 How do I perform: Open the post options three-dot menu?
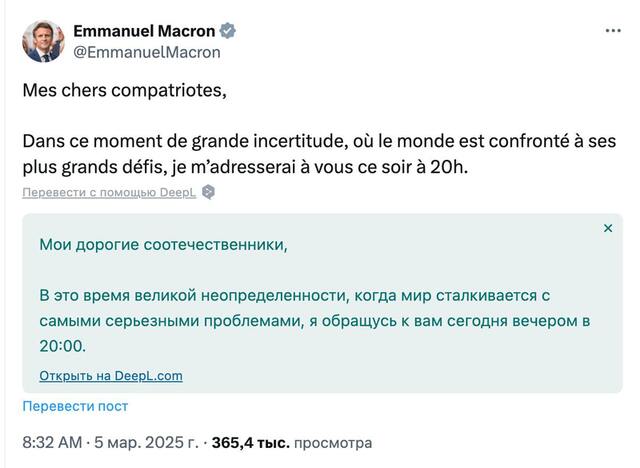[612, 31]
